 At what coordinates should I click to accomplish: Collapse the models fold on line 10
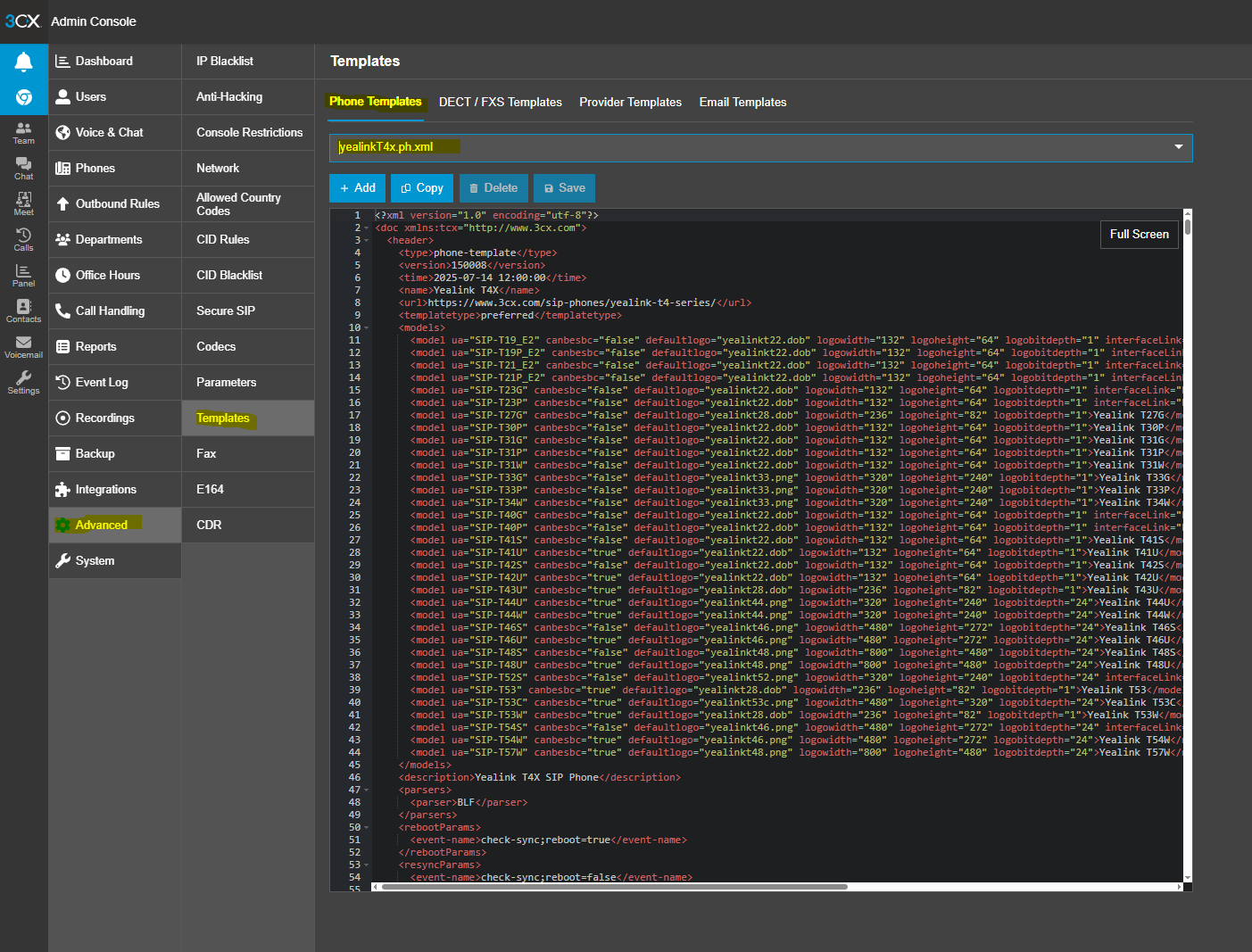(x=367, y=328)
